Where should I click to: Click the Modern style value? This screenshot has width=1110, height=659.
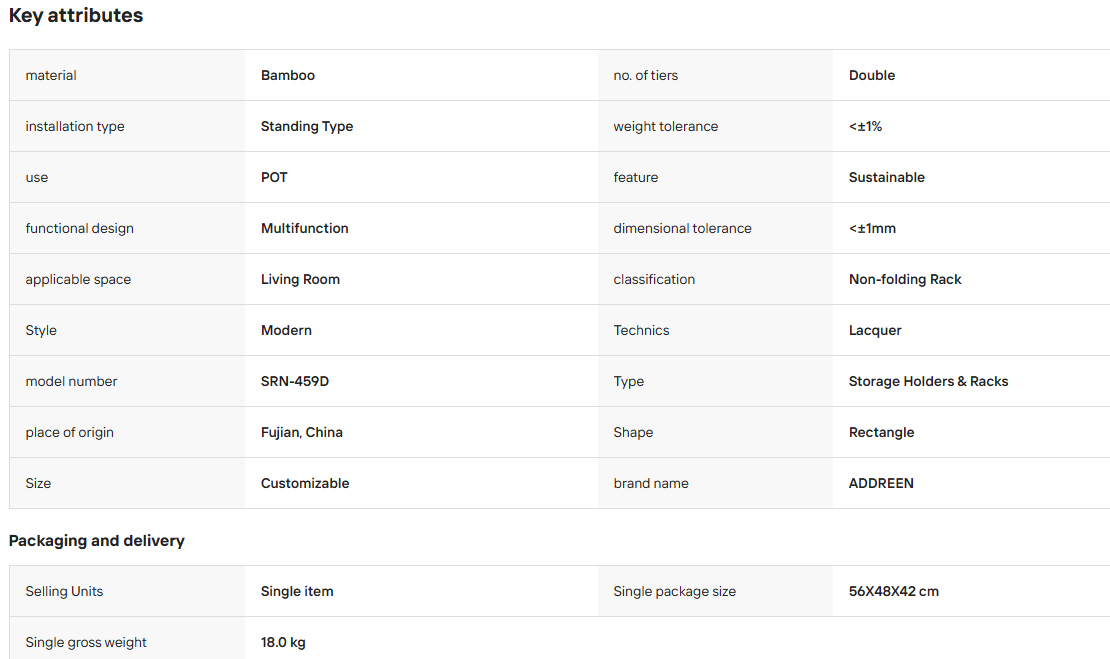[286, 330]
